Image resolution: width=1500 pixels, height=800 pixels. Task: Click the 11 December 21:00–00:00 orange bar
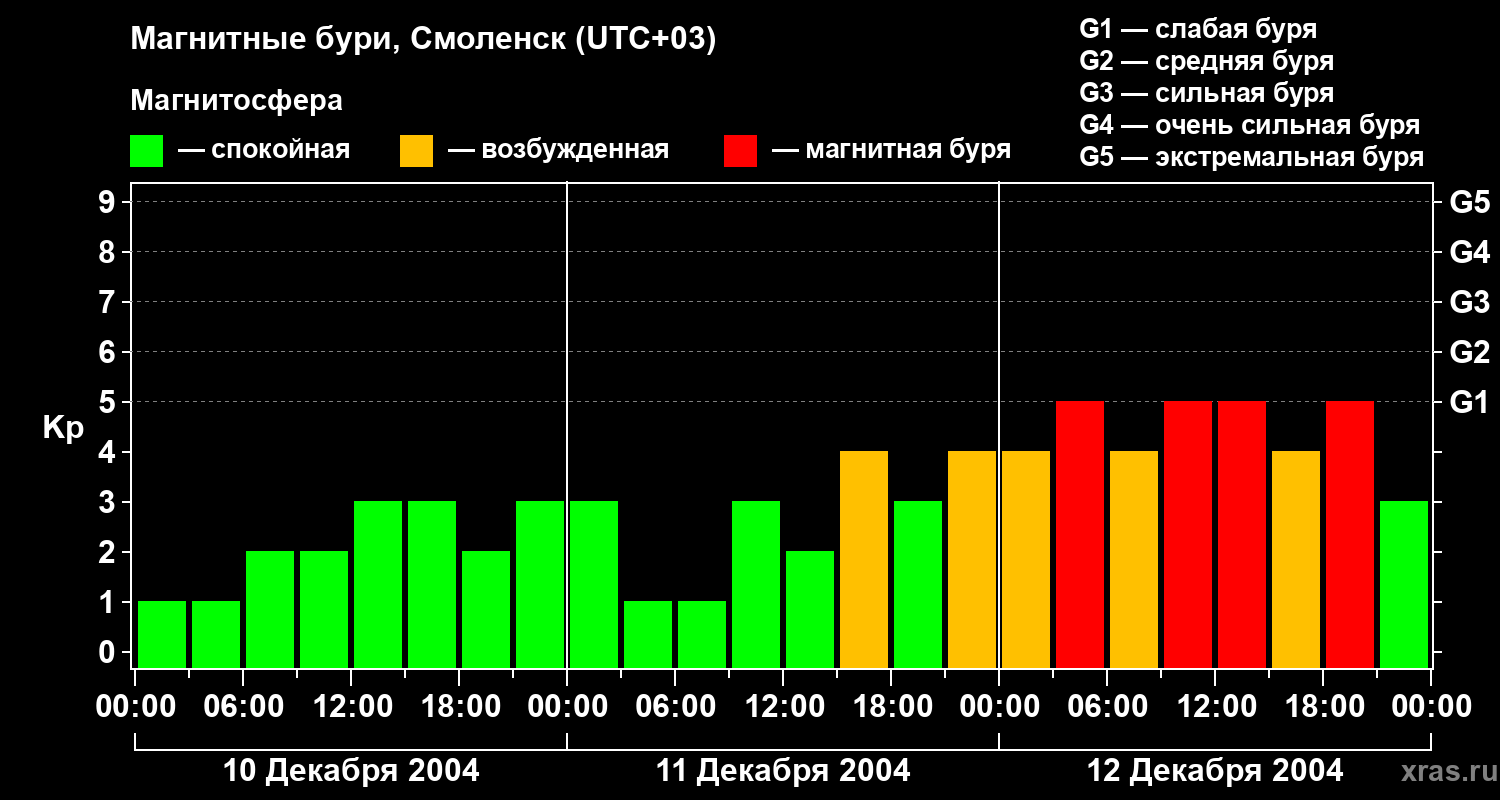point(972,559)
